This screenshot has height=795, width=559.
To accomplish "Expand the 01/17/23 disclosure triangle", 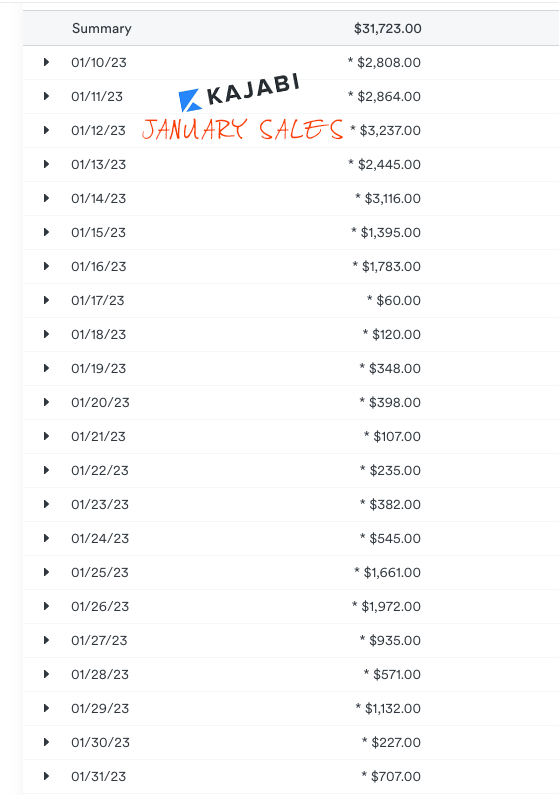I will click(46, 300).
